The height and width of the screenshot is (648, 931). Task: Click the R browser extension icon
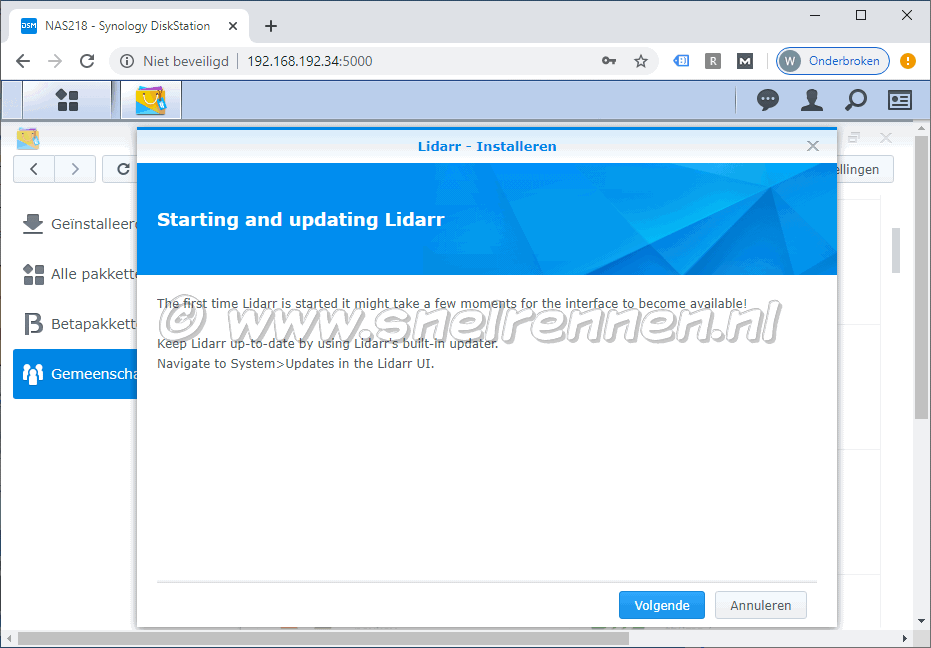point(713,61)
